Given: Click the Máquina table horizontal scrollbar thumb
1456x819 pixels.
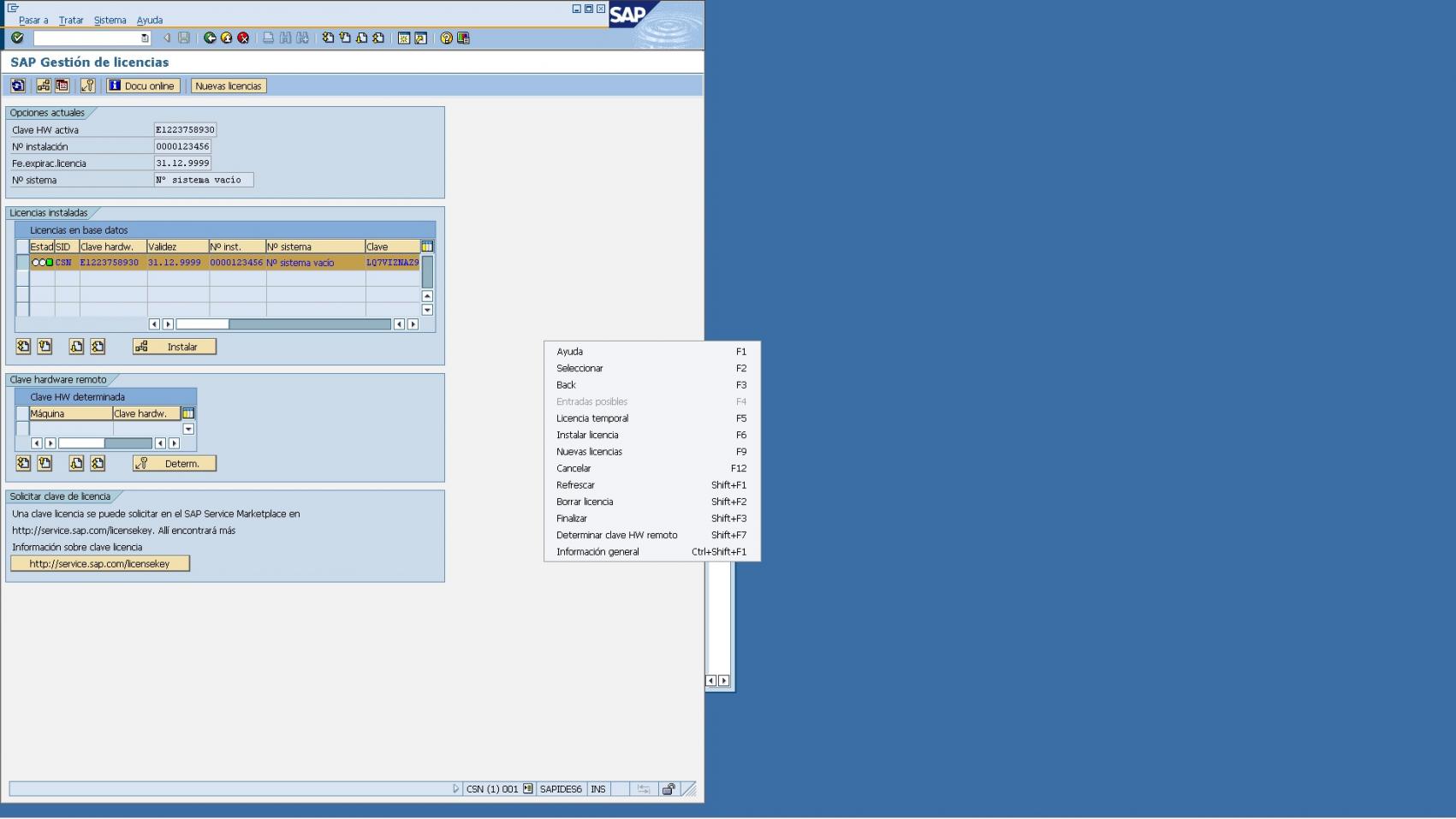Looking at the screenshot, I should pyautogui.click(x=81, y=443).
